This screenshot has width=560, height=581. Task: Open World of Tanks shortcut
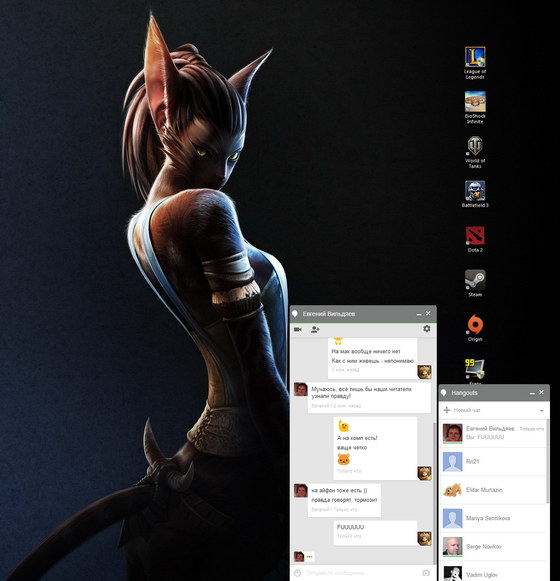pyautogui.click(x=475, y=152)
